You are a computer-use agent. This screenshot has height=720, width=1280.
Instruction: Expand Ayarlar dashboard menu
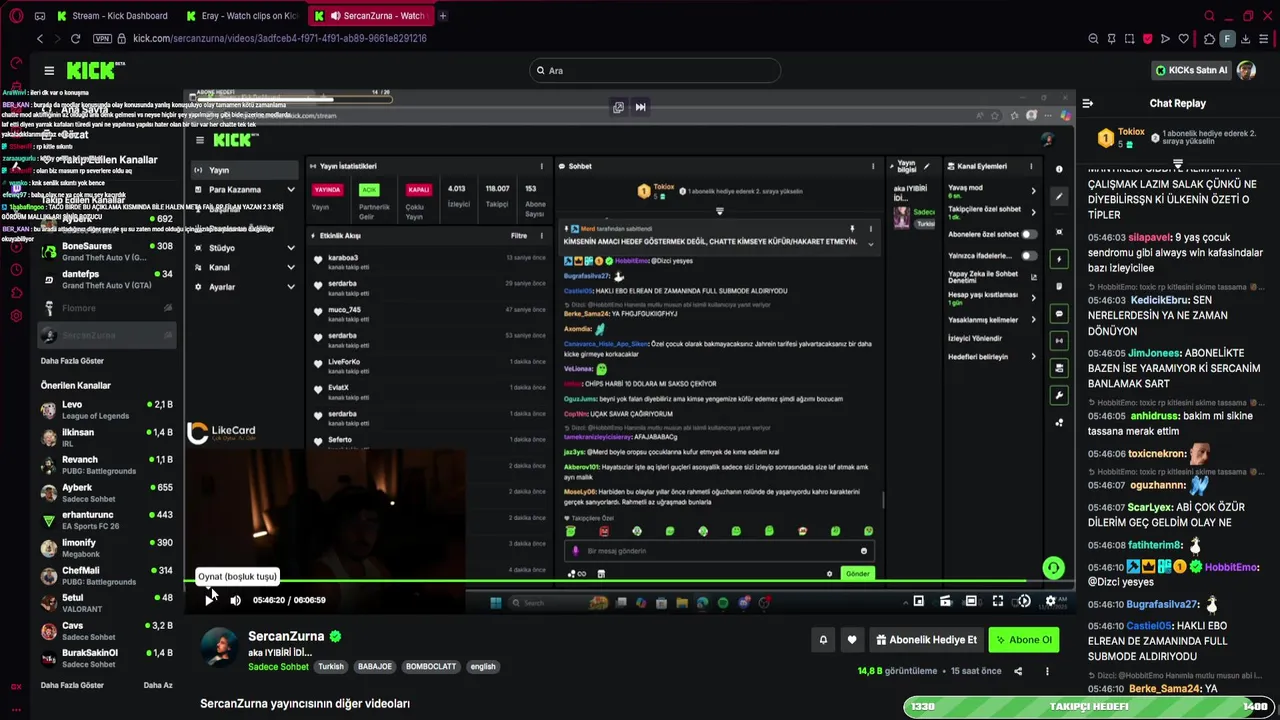244,287
